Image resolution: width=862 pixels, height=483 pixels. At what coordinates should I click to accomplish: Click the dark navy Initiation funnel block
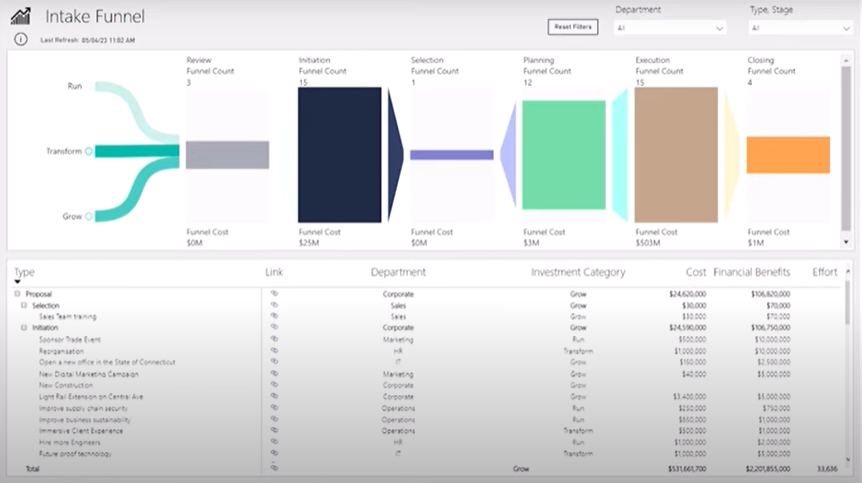[339, 154]
